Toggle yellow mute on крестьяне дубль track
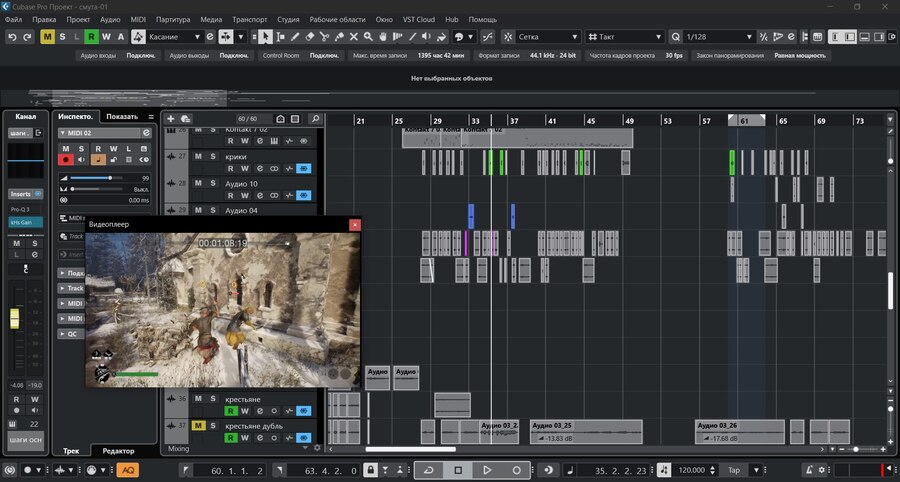Viewport: 900px width, 482px height. click(x=198, y=426)
